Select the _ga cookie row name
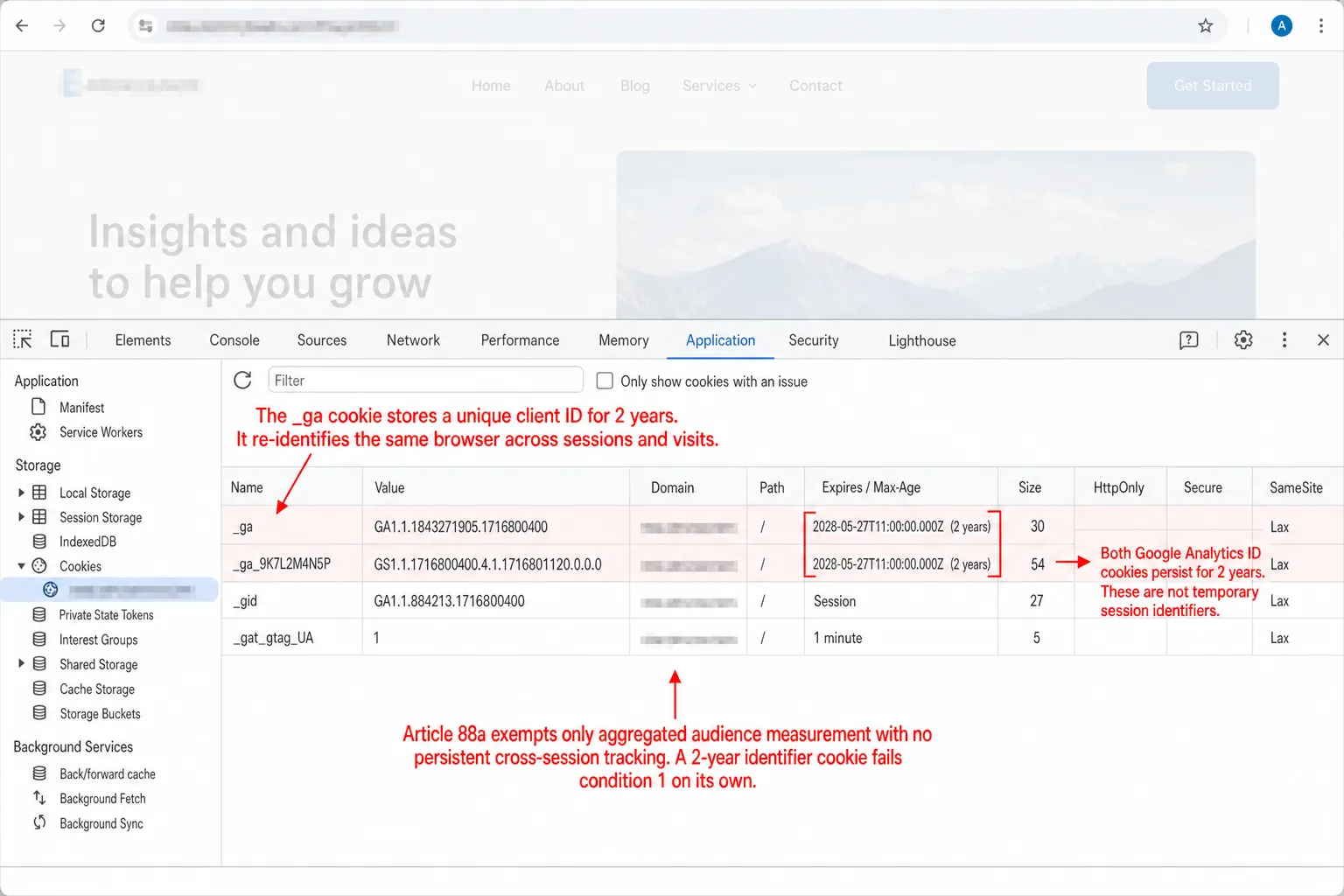The width and height of the screenshot is (1344, 896). [243, 527]
